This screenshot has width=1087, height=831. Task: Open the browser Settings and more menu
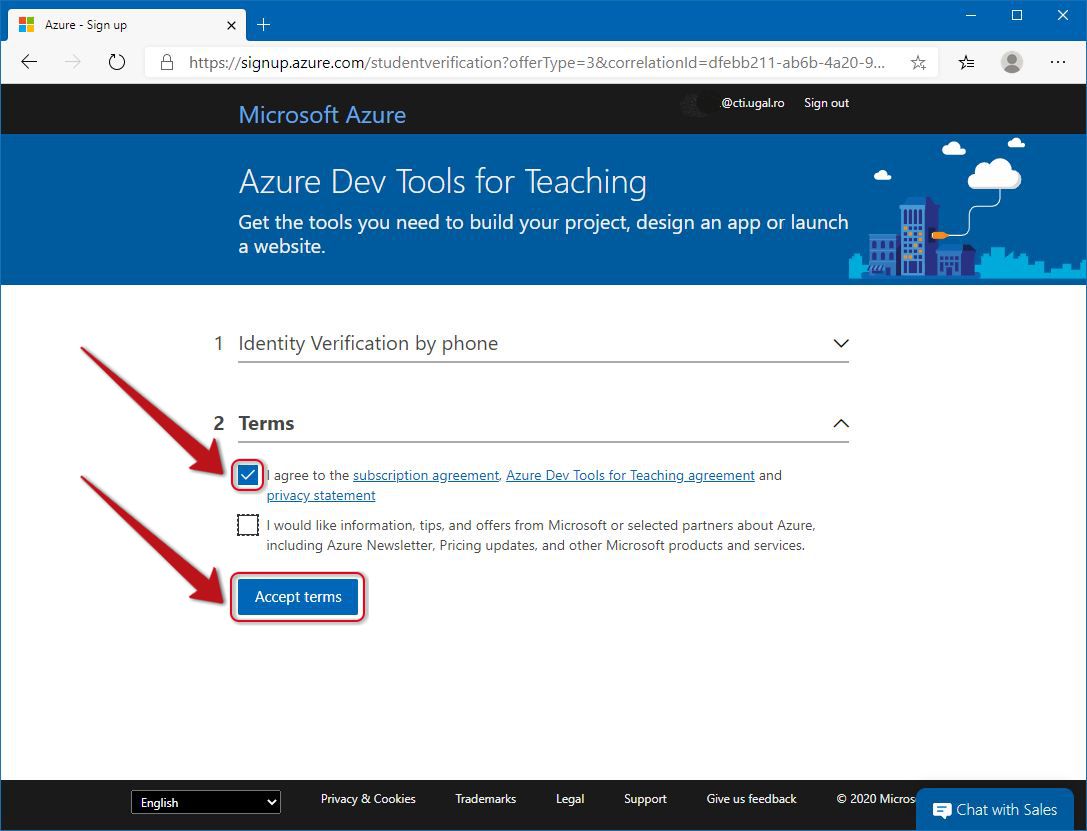click(x=1058, y=62)
